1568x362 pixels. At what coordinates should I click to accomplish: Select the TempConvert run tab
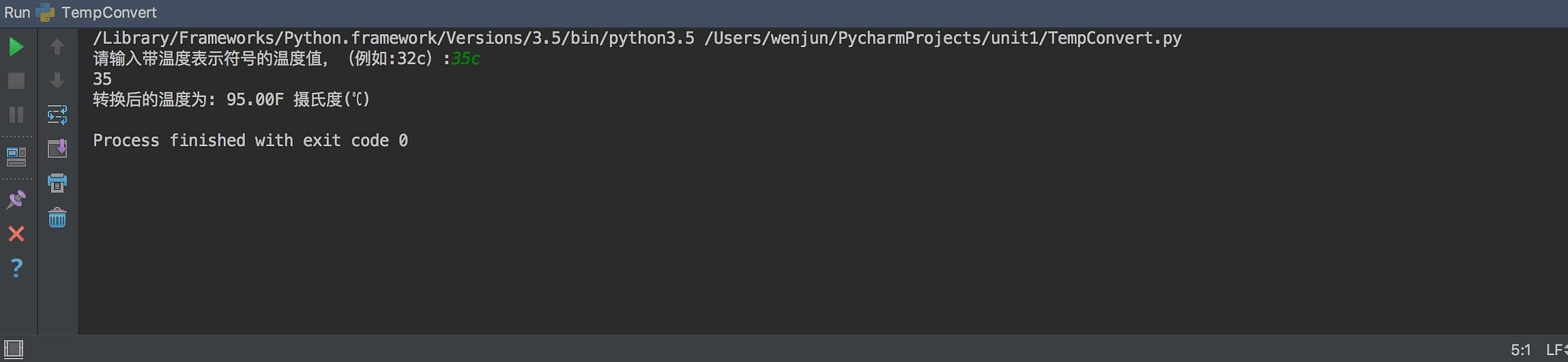click(108, 12)
